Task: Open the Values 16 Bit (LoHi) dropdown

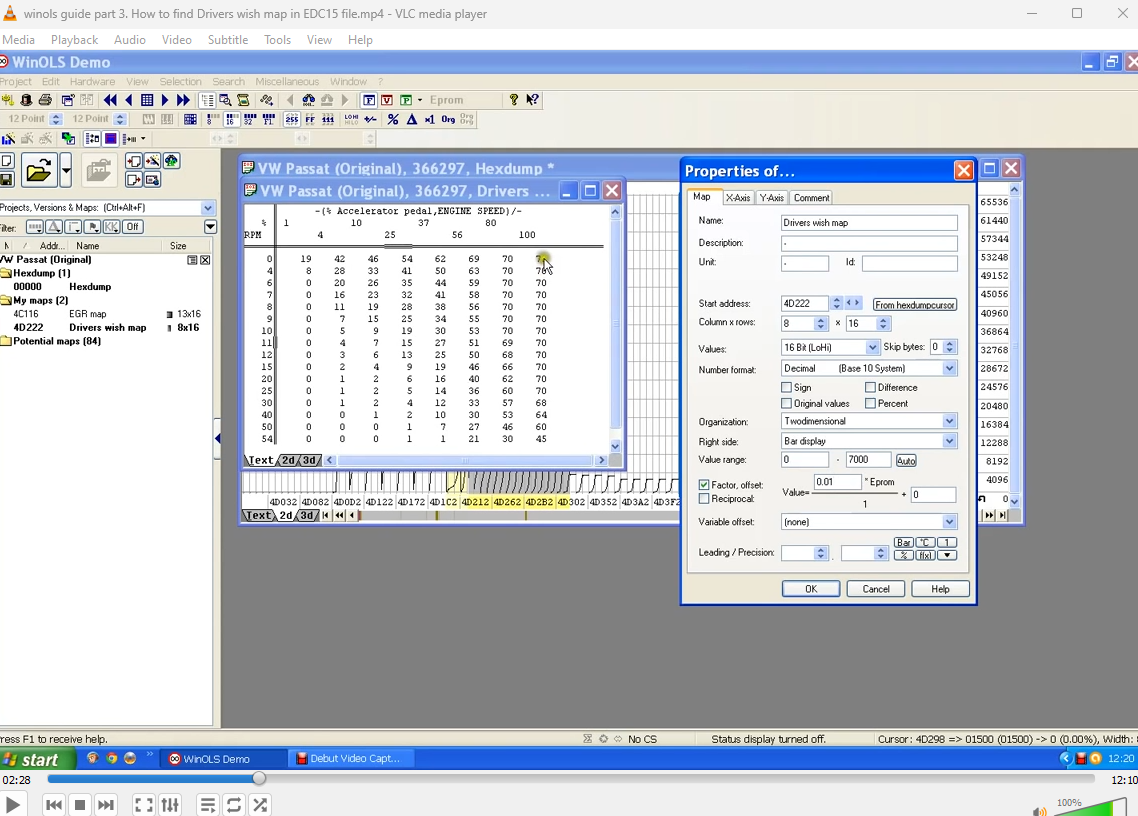Action: click(872, 348)
